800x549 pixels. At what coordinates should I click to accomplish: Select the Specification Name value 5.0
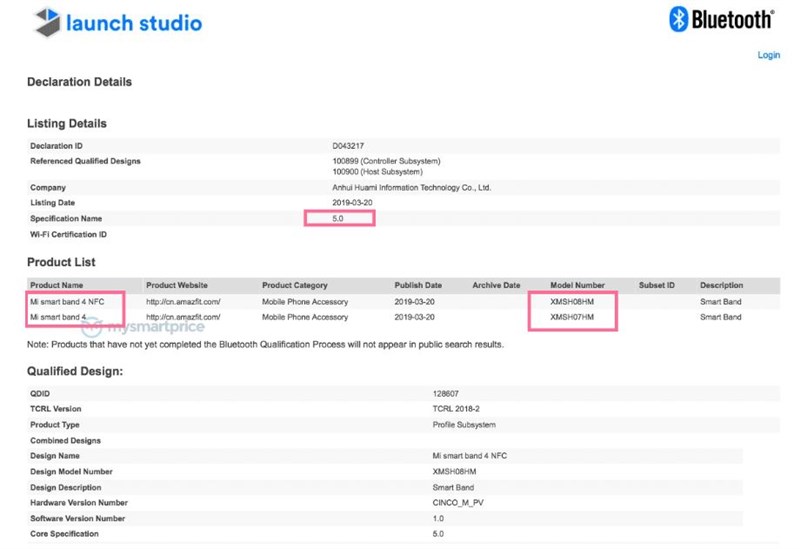[338, 218]
